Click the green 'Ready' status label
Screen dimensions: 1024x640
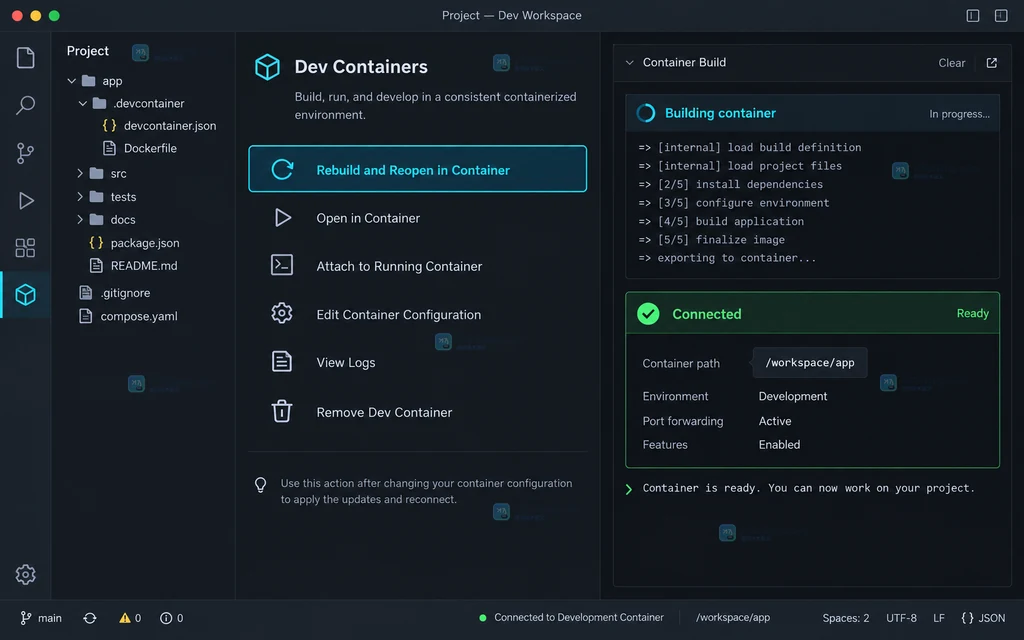[x=972, y=313]
